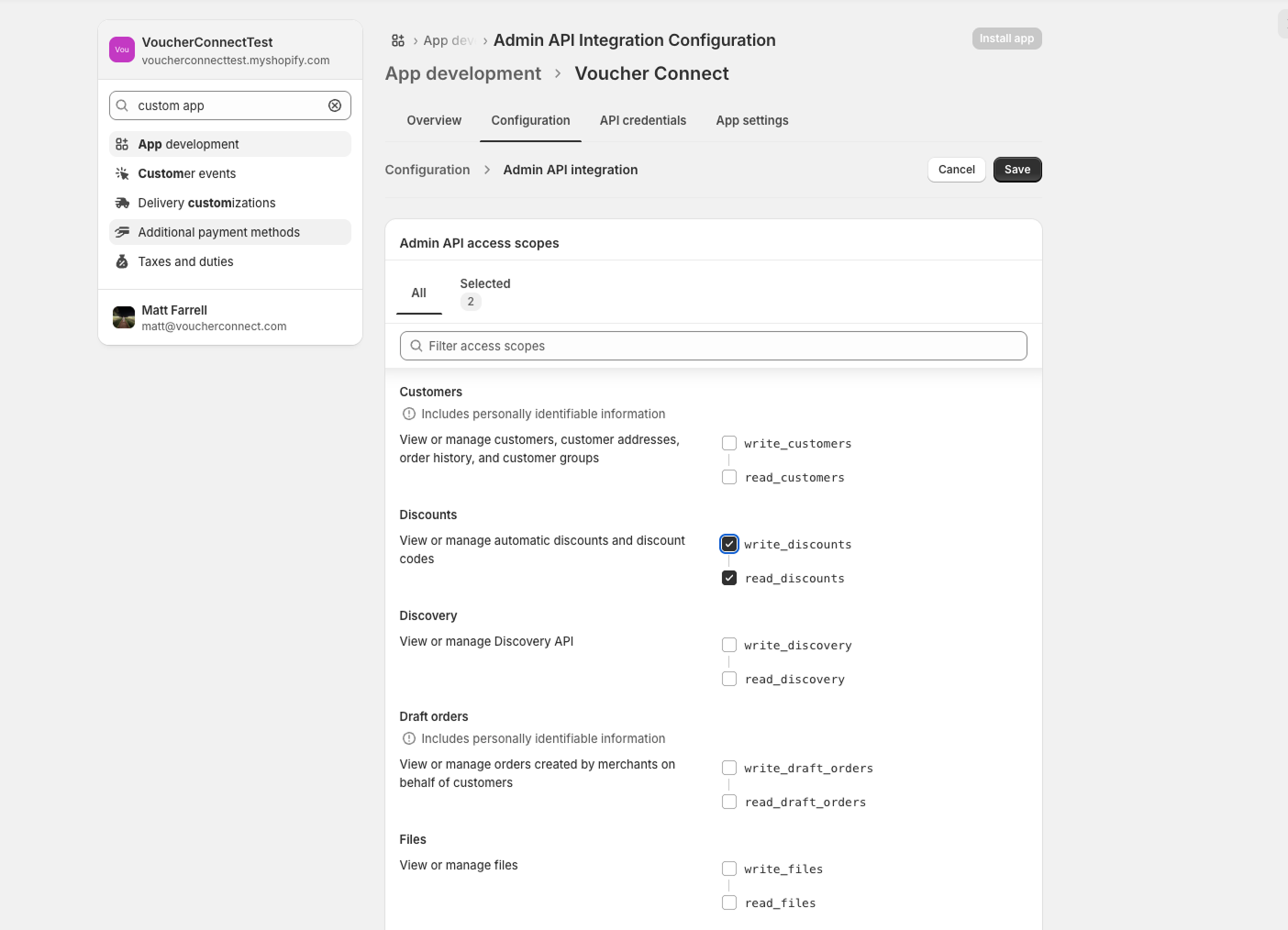Click the Taxes and duties icon
Image resolution: width=1288 pixels, height=930 pixels.
click(122, 261)
